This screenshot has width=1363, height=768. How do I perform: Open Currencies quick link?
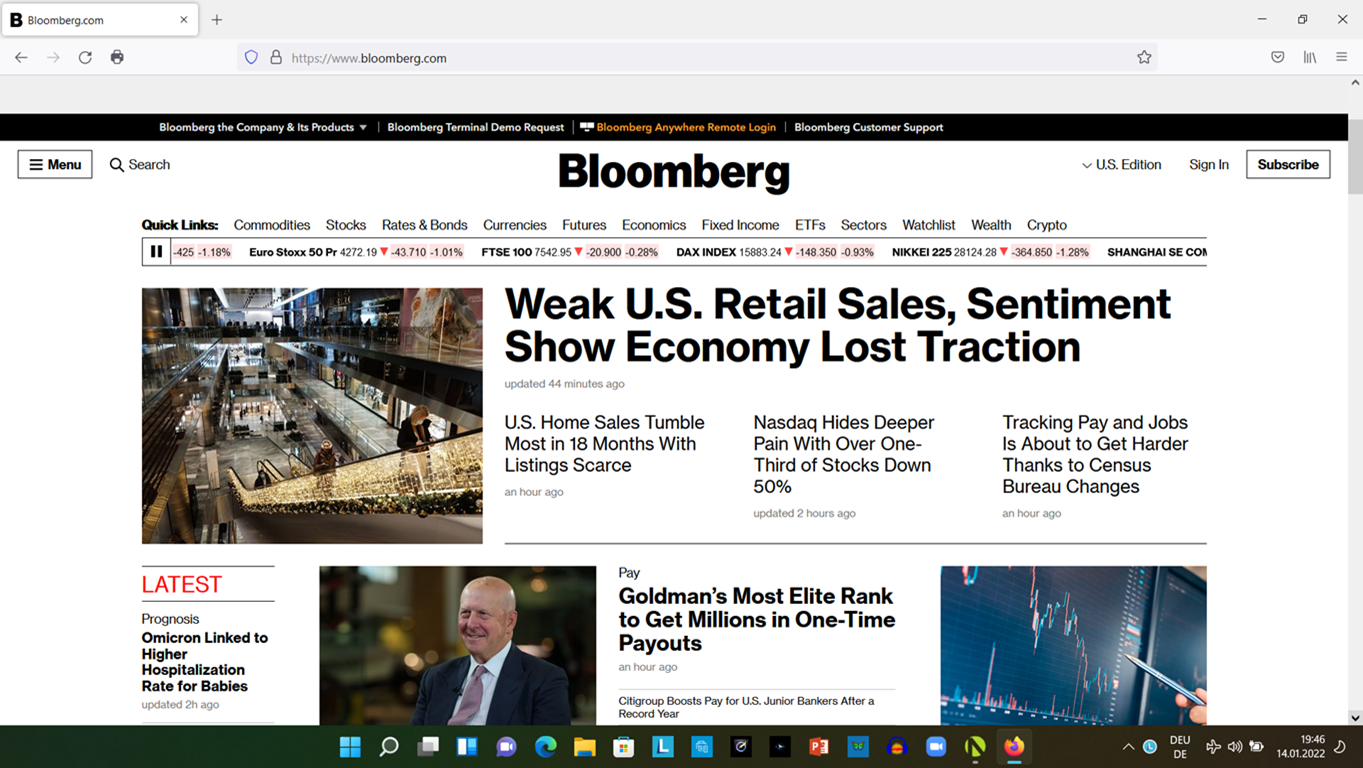515,225
